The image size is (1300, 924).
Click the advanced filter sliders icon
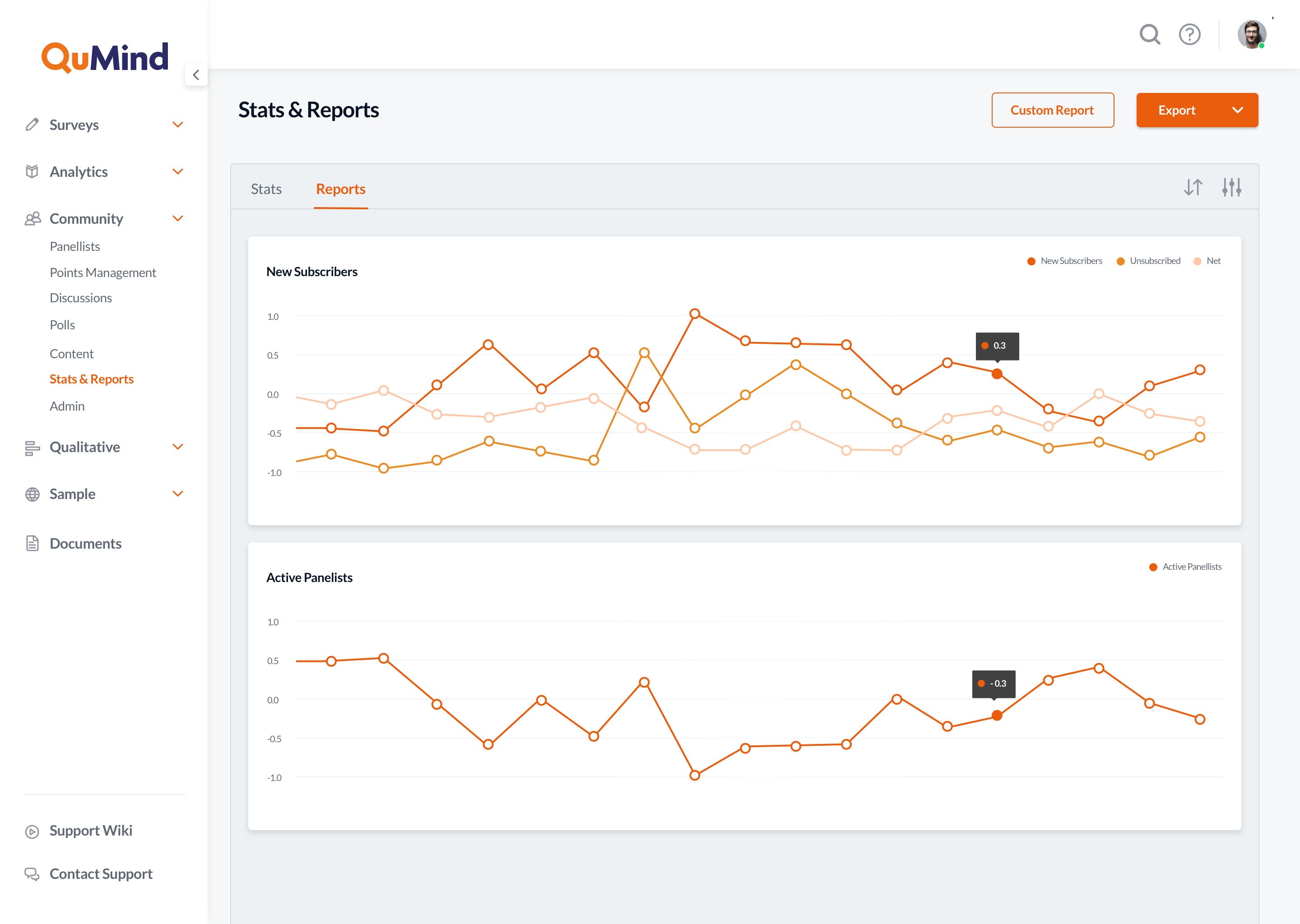[1232, 188]
